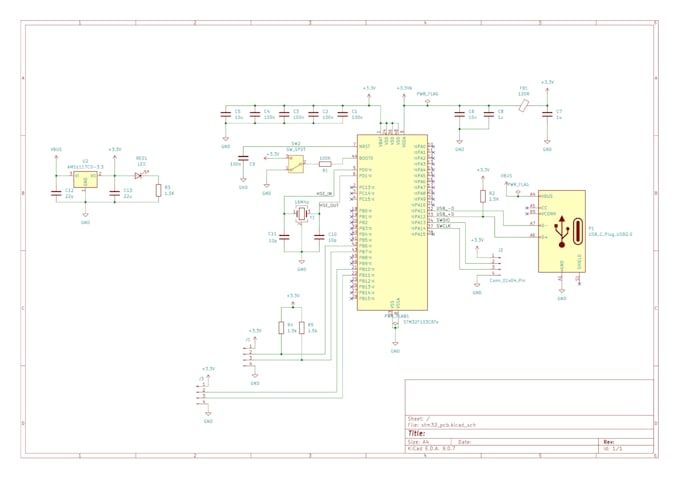
Task: Click capacitor C4 symbol
Action: pyautogui.click(x=255, y=114)
